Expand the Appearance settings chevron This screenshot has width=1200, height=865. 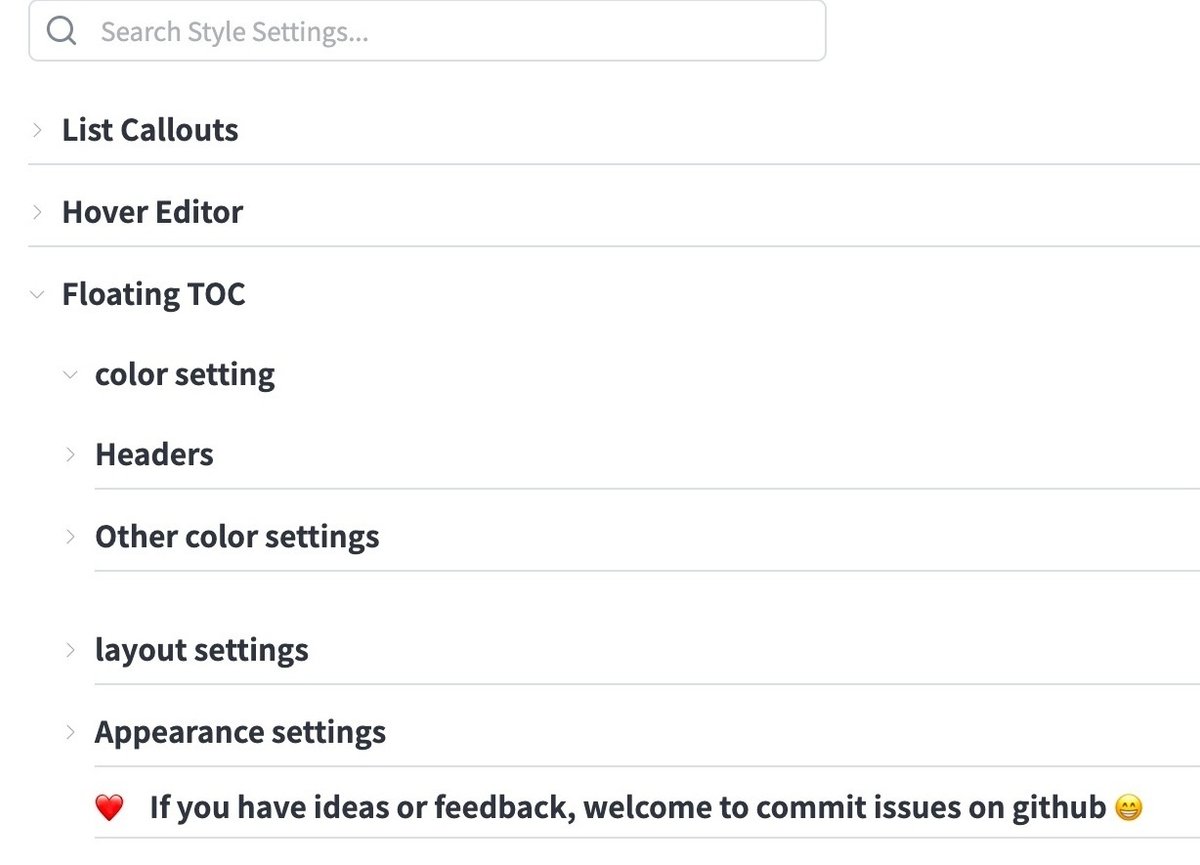click(x=70, y=732)
